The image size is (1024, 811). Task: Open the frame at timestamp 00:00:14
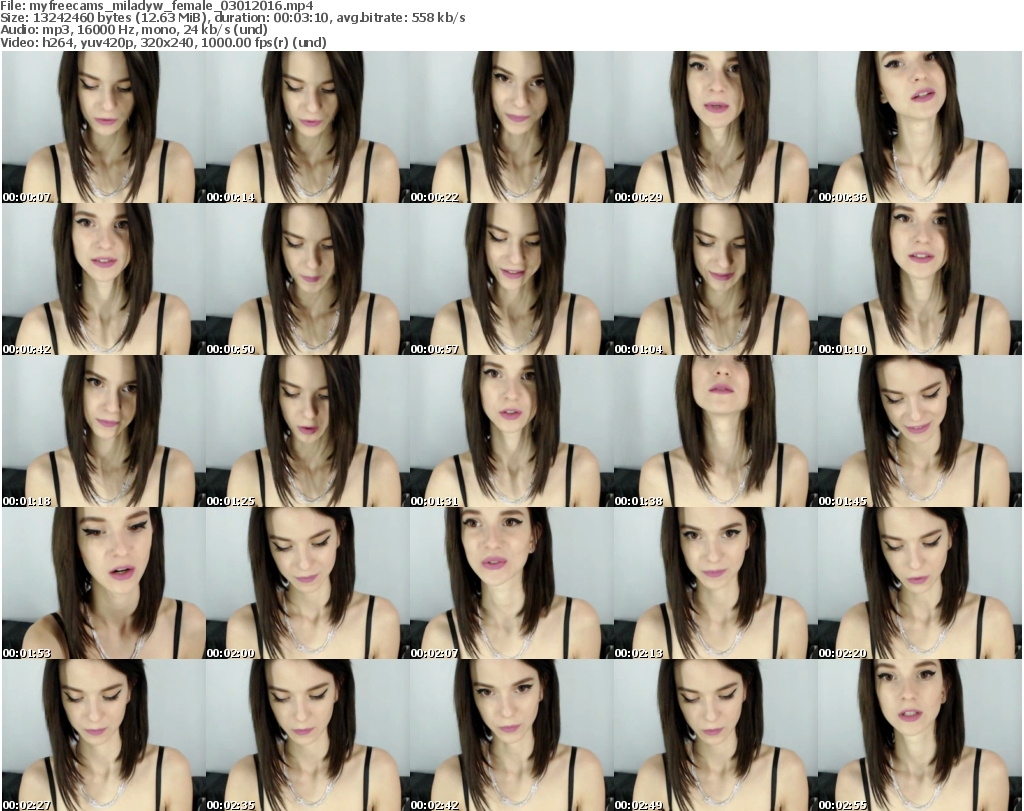308,127
